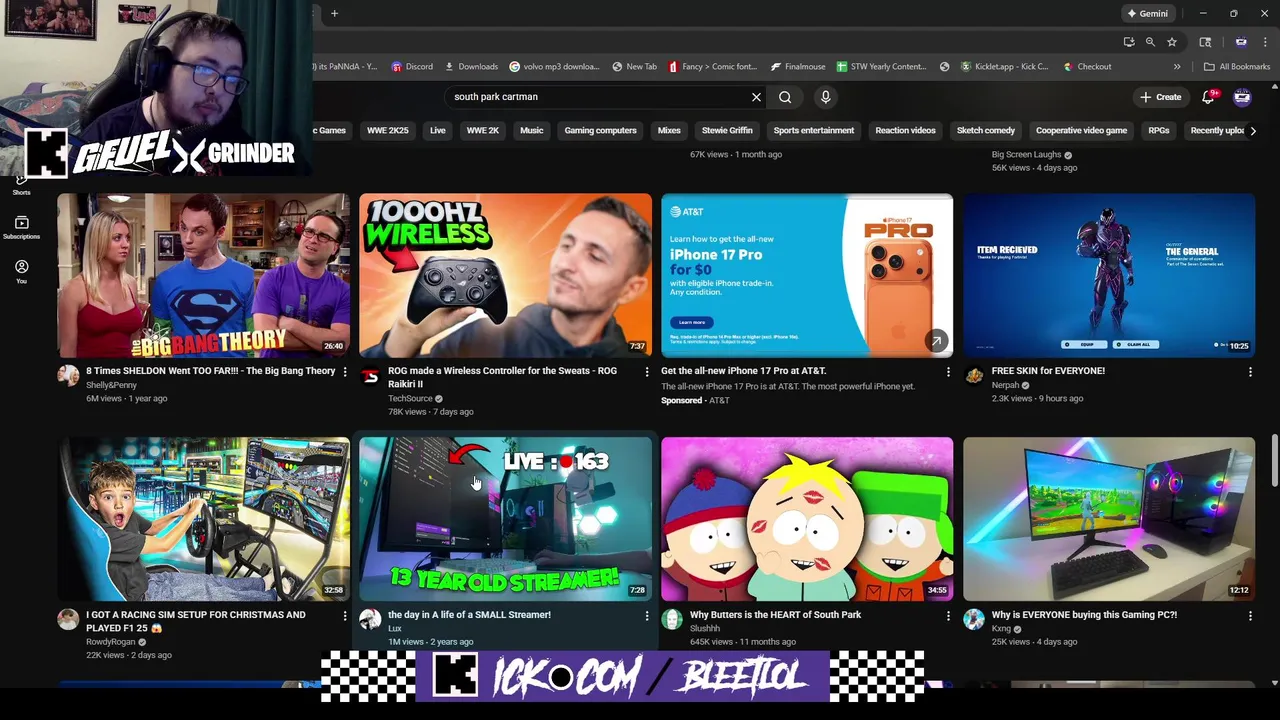Open a new browser tab with plus
Viewport: 1280px width, 720px height.
tap(334, 13)
